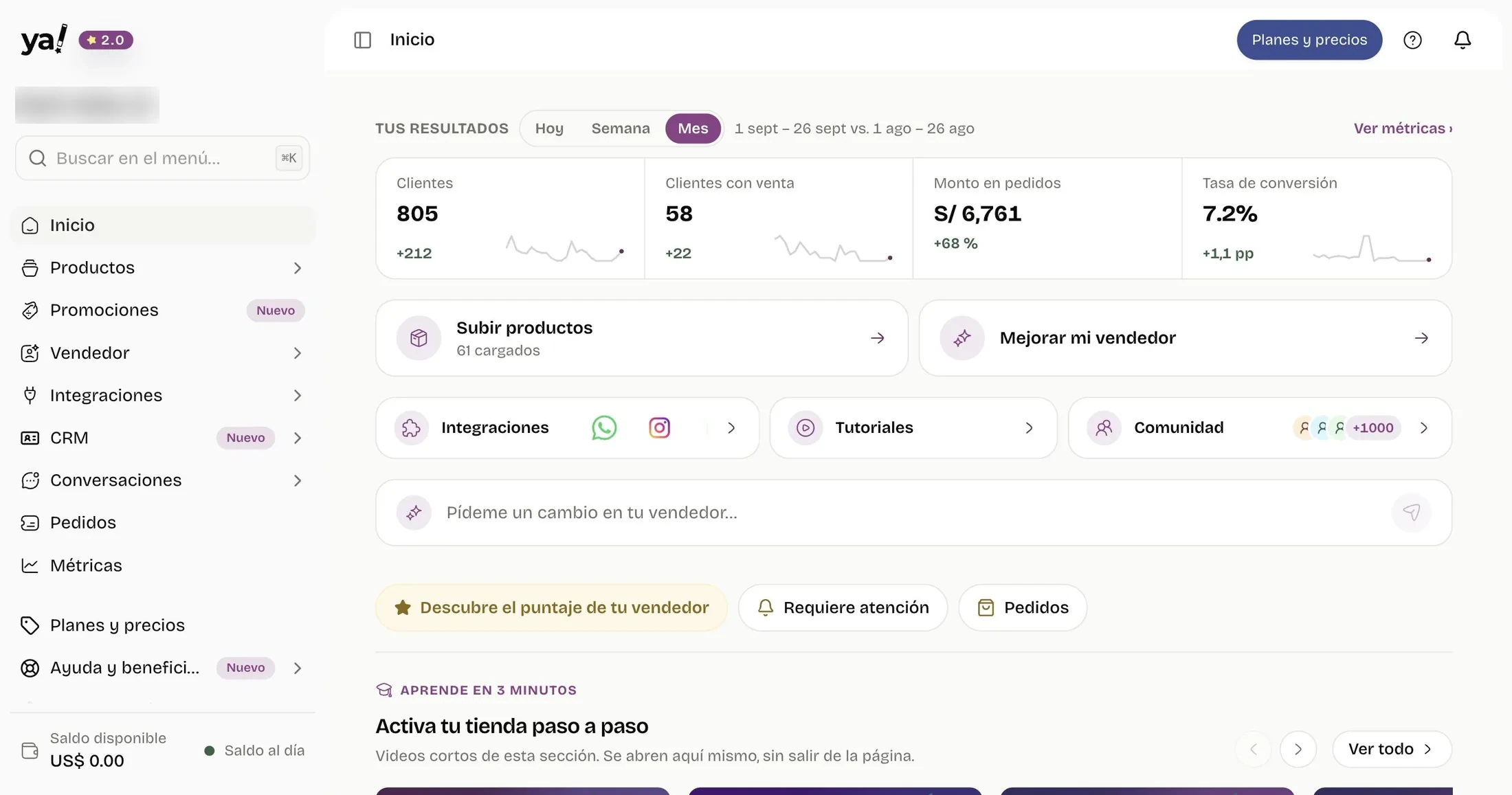The width and height of the screenshot is (1512, 795).
Task: Click the Pídeme un cambio input field
Action: [914, 513]
